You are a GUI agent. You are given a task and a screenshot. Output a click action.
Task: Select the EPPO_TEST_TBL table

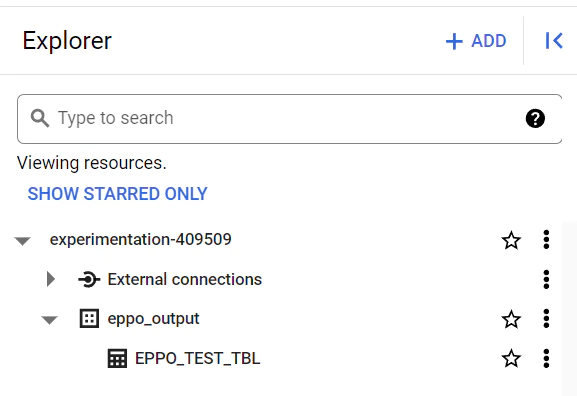(198, 358)
